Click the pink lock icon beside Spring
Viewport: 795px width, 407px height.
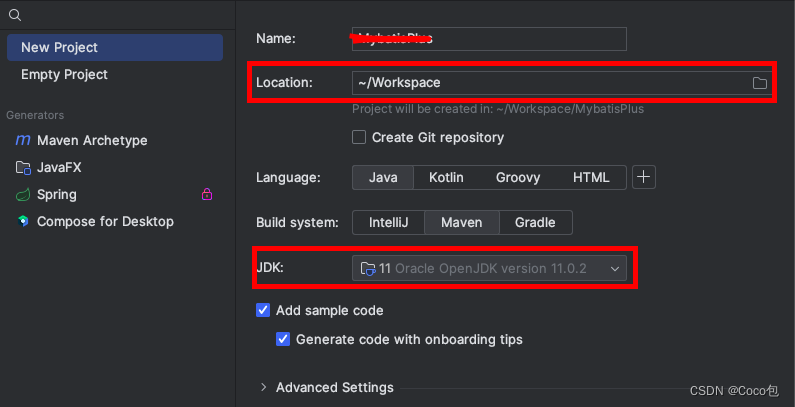[x=207, y=194]
